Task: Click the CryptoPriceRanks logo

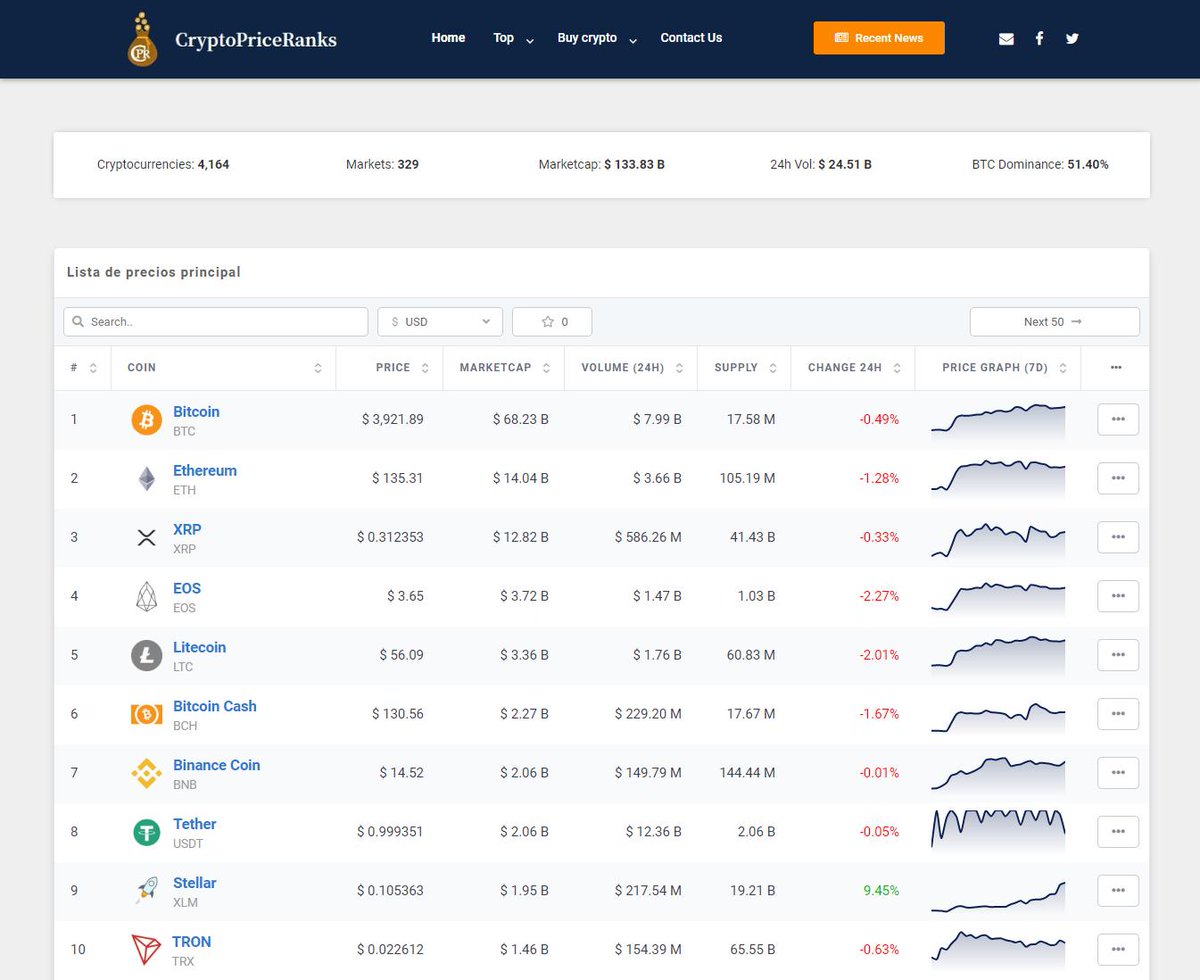Action: 232,40
